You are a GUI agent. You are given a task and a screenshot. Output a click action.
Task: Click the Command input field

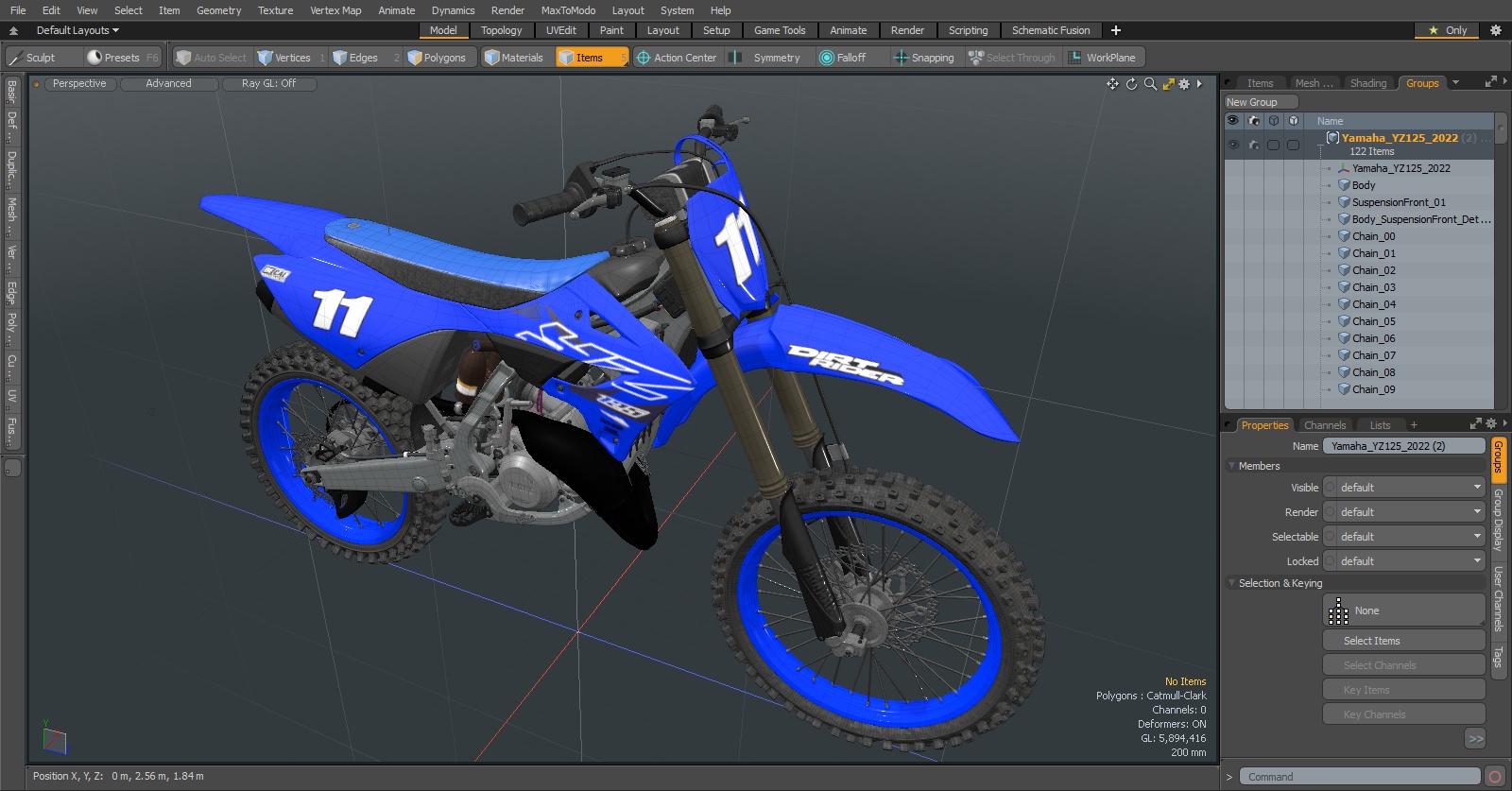[1360, 777]
